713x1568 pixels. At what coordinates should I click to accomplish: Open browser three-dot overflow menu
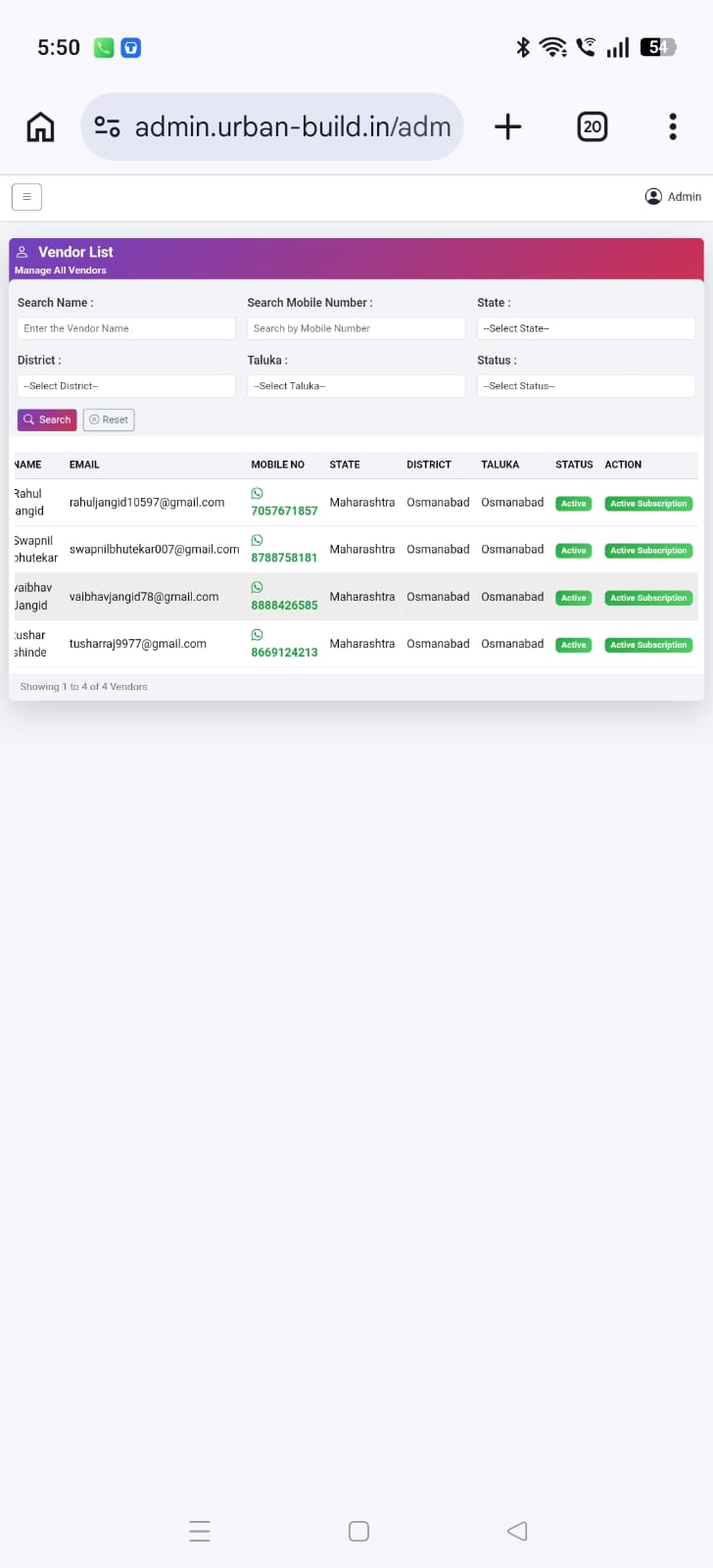(673, 126)
